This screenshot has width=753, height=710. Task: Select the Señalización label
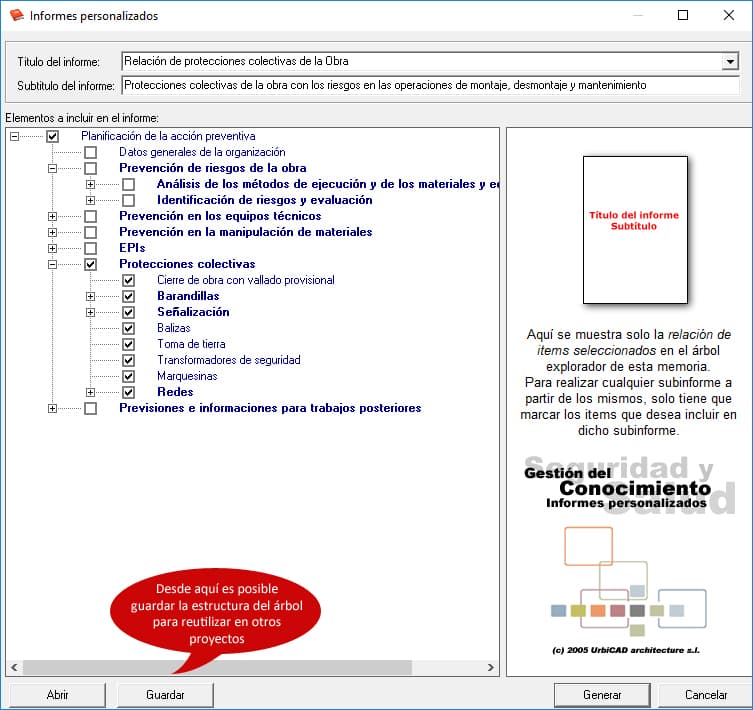click(193, 312)
